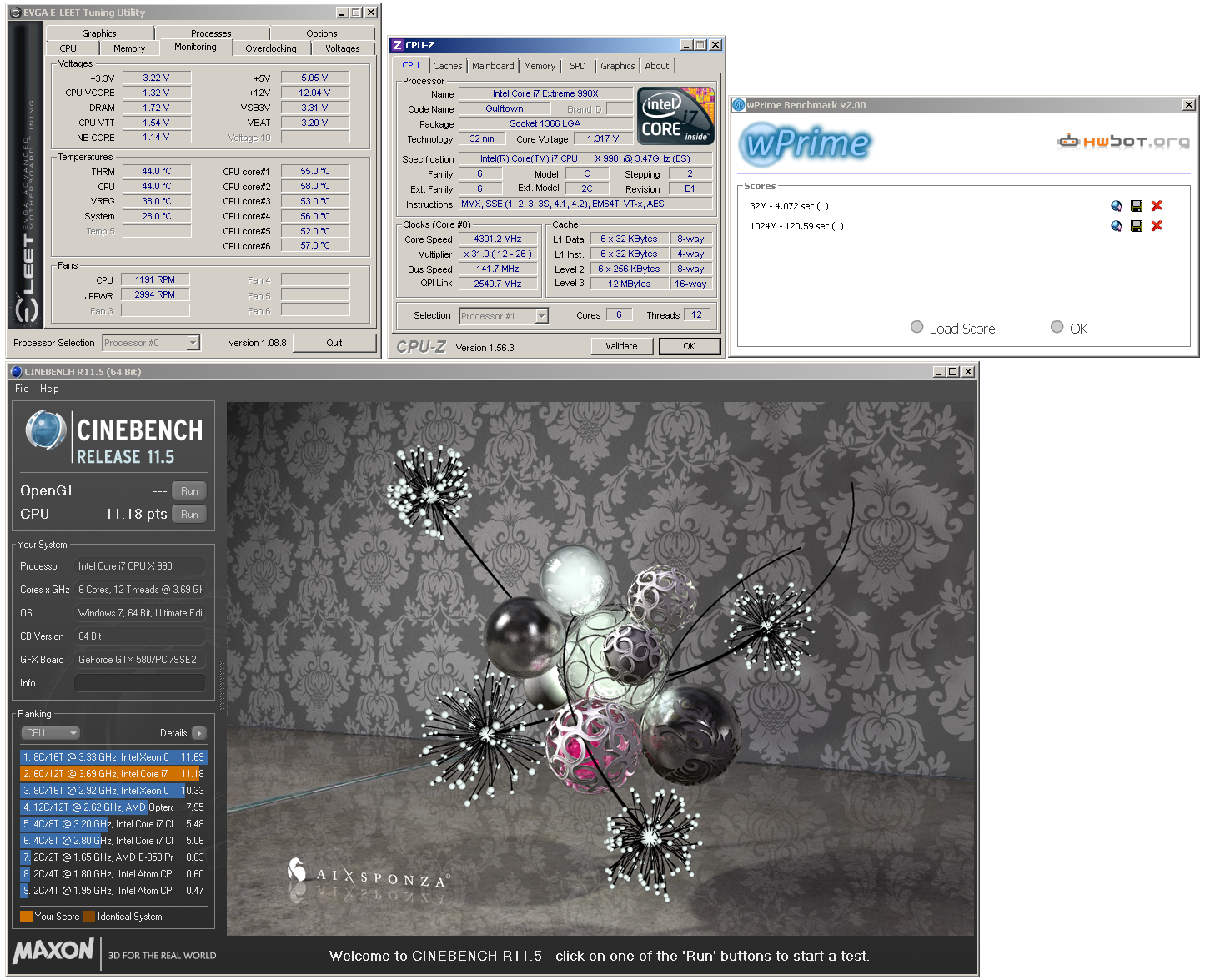Open web link icon for 1024M score
The width and height of the screenshot is (1205, 980).
point(1117,226)
